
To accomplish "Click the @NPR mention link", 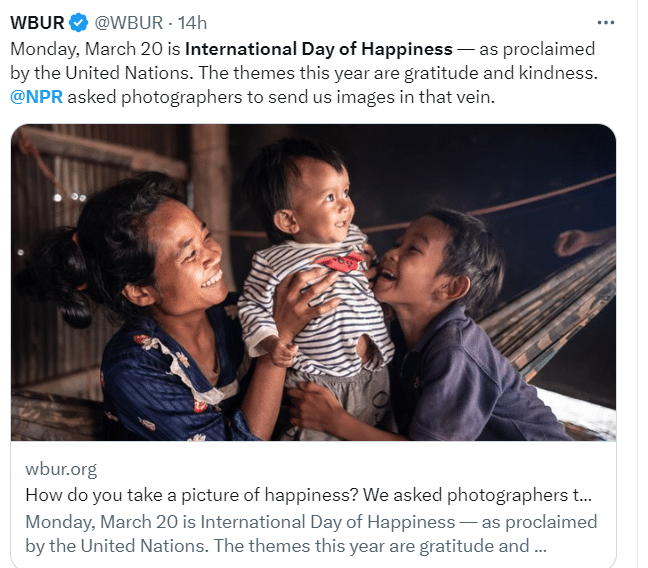I will (x=36, y=96).
